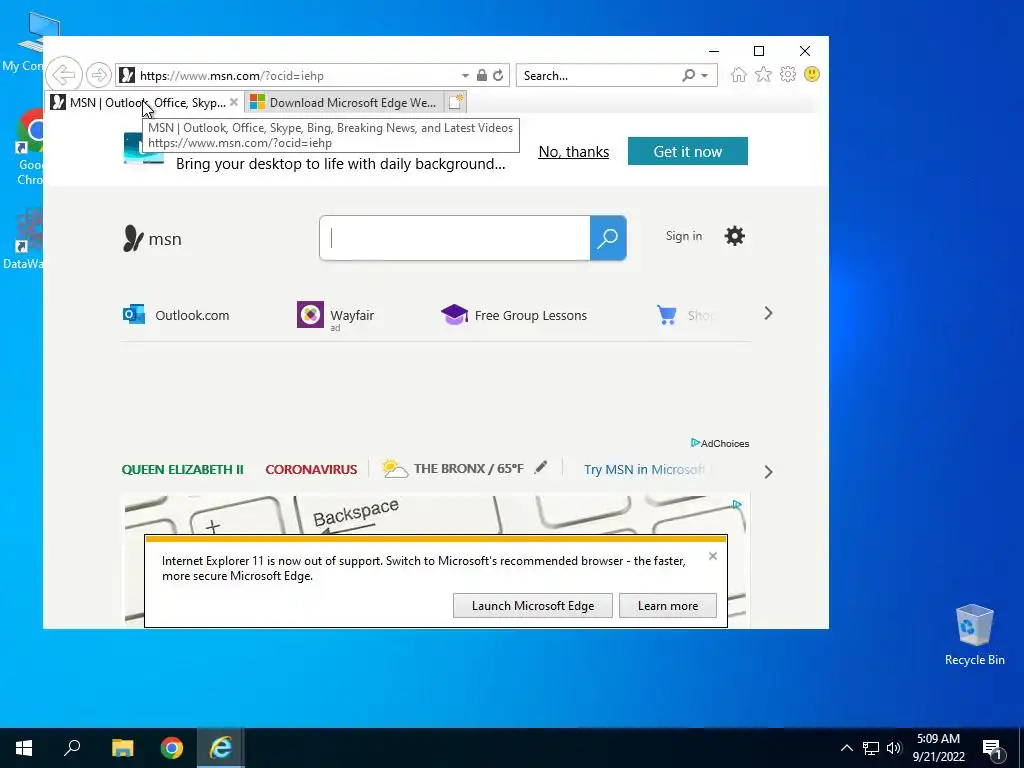Viewport: 1024px width, 768px height.
Task: Minimize the Internet Explorer window
Action: coord(714,51)
